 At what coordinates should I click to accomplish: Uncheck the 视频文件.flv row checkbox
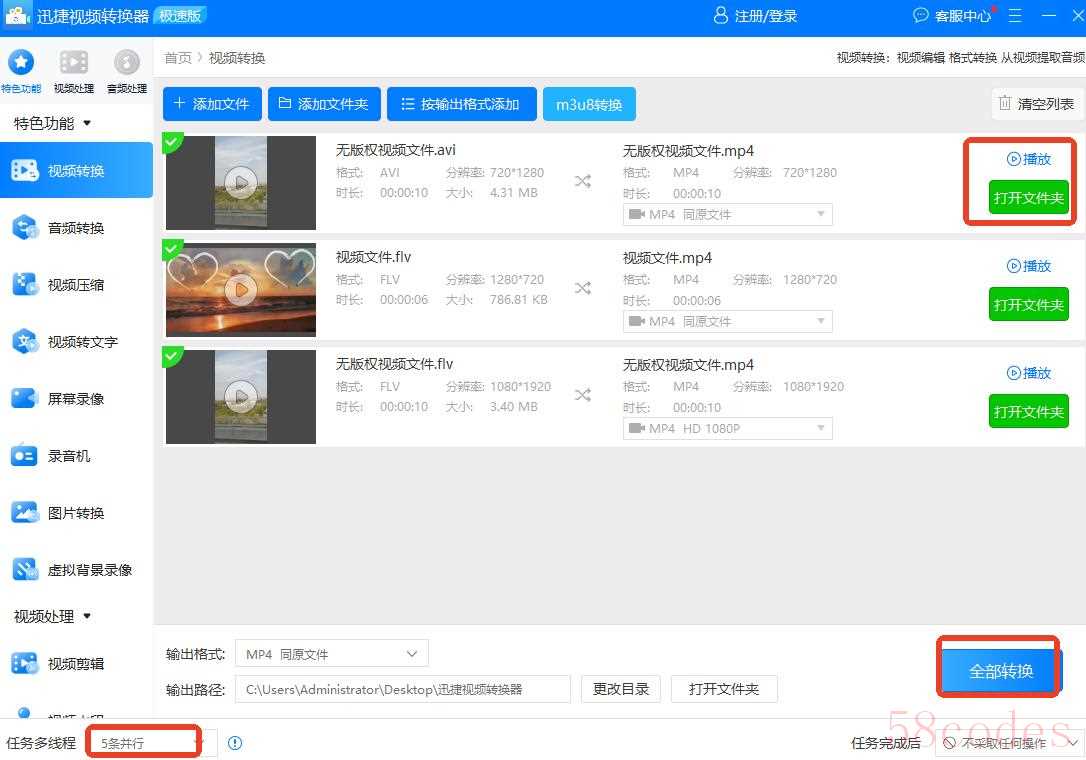172,248
